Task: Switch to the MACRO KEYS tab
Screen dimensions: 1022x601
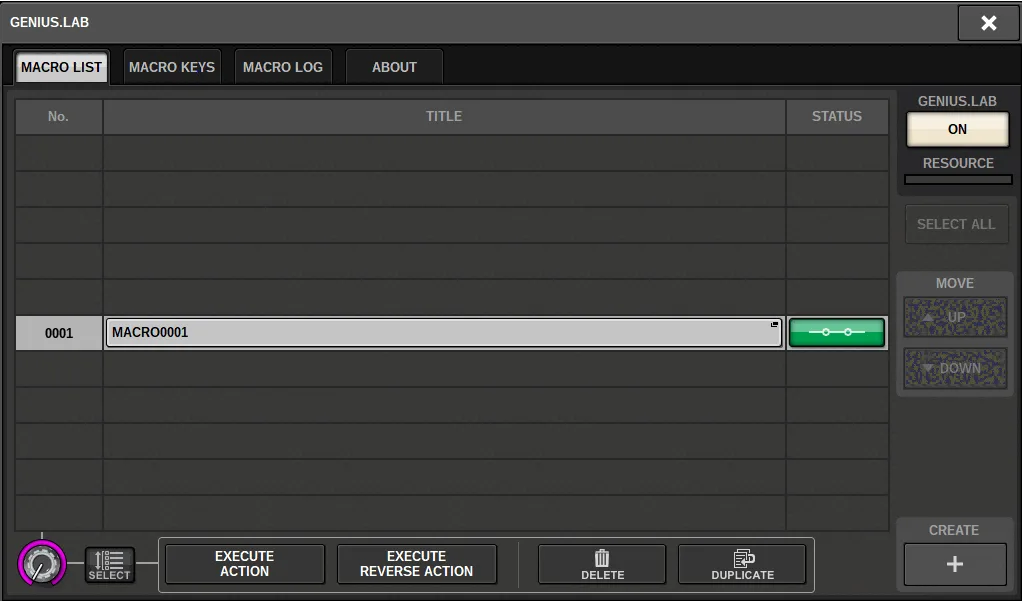Action: click(172, 67)
